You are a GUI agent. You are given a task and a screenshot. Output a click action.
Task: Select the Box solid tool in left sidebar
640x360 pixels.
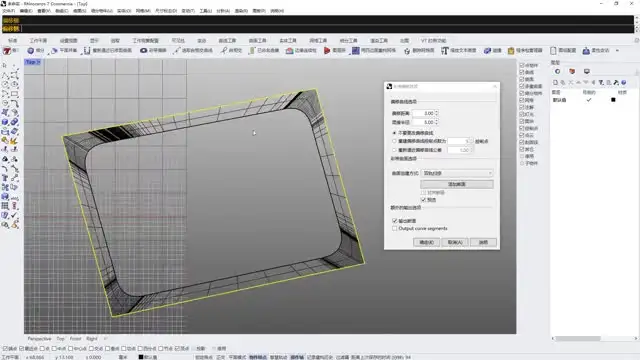click(5, 122)
